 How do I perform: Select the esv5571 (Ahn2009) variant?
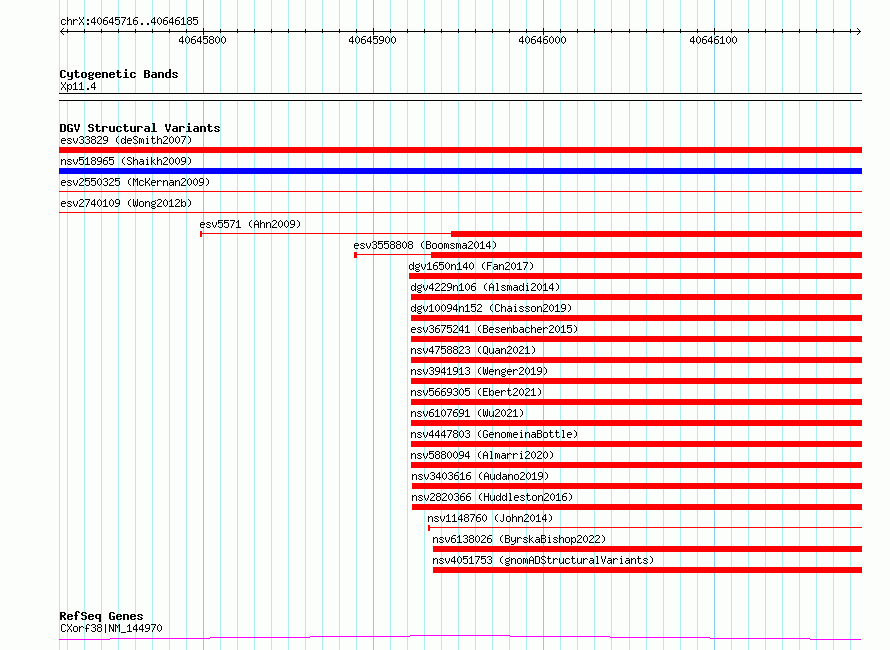point(250,224)
